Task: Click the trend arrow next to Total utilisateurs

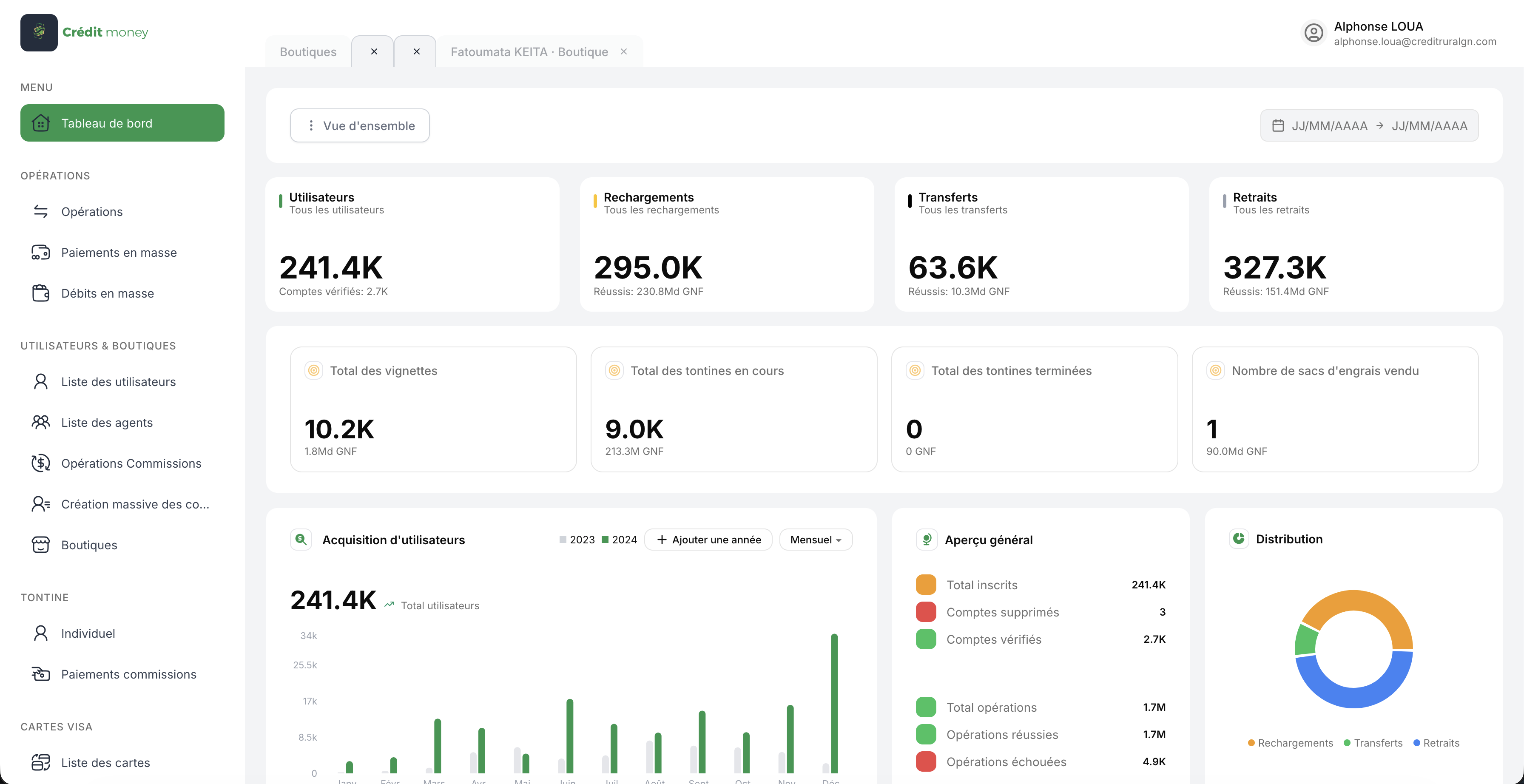Action: coord(389,605)
